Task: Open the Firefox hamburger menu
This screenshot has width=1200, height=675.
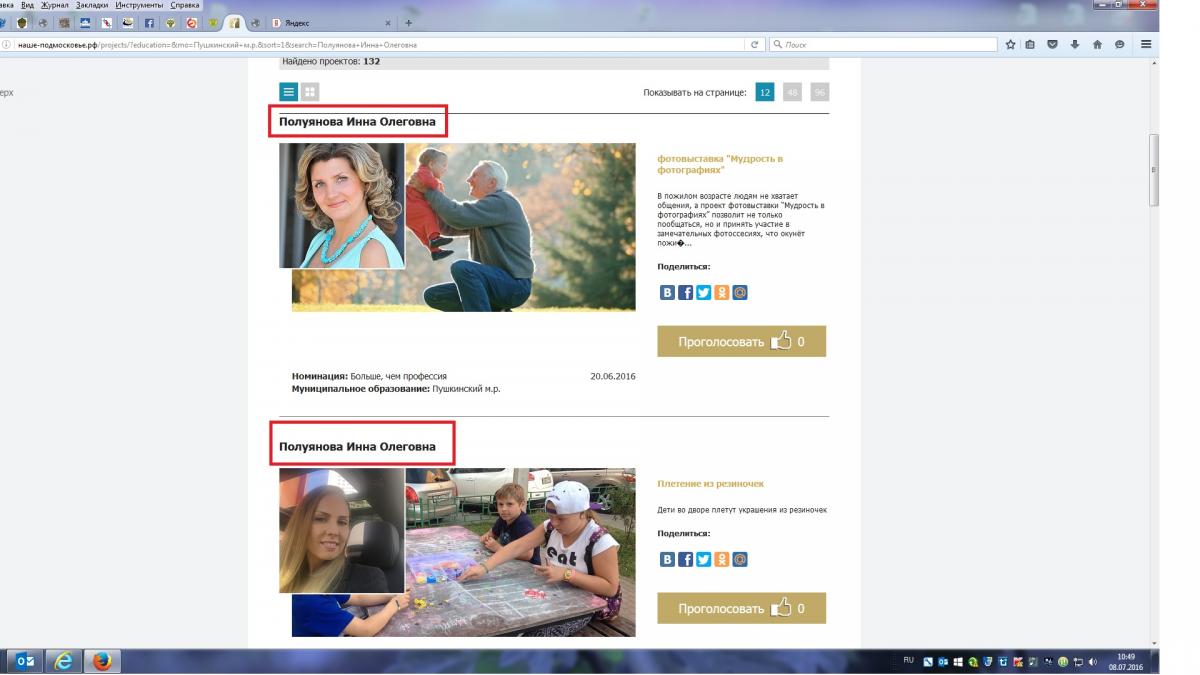Action: point(1146,44)
